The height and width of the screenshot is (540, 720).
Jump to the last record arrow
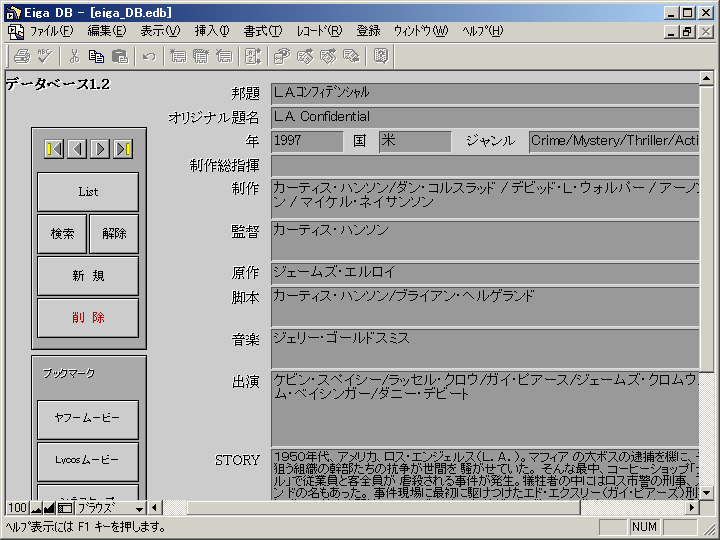(x=123, y=149)
